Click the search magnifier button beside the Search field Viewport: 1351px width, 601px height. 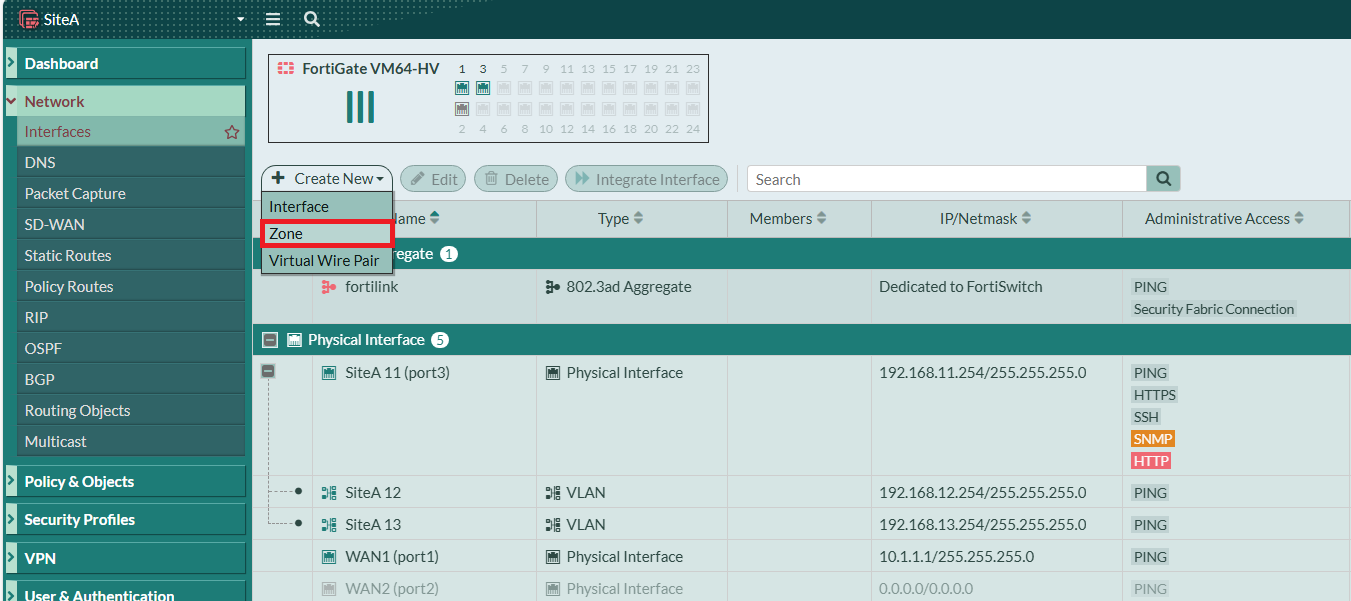pos(1163,179)
